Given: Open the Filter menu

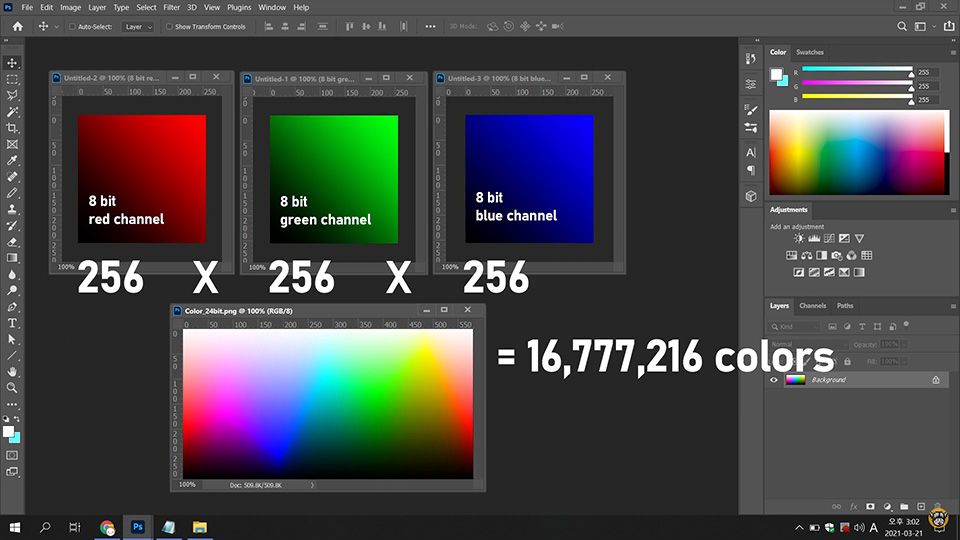Looking at the screenshot, I should click(171, 7).
